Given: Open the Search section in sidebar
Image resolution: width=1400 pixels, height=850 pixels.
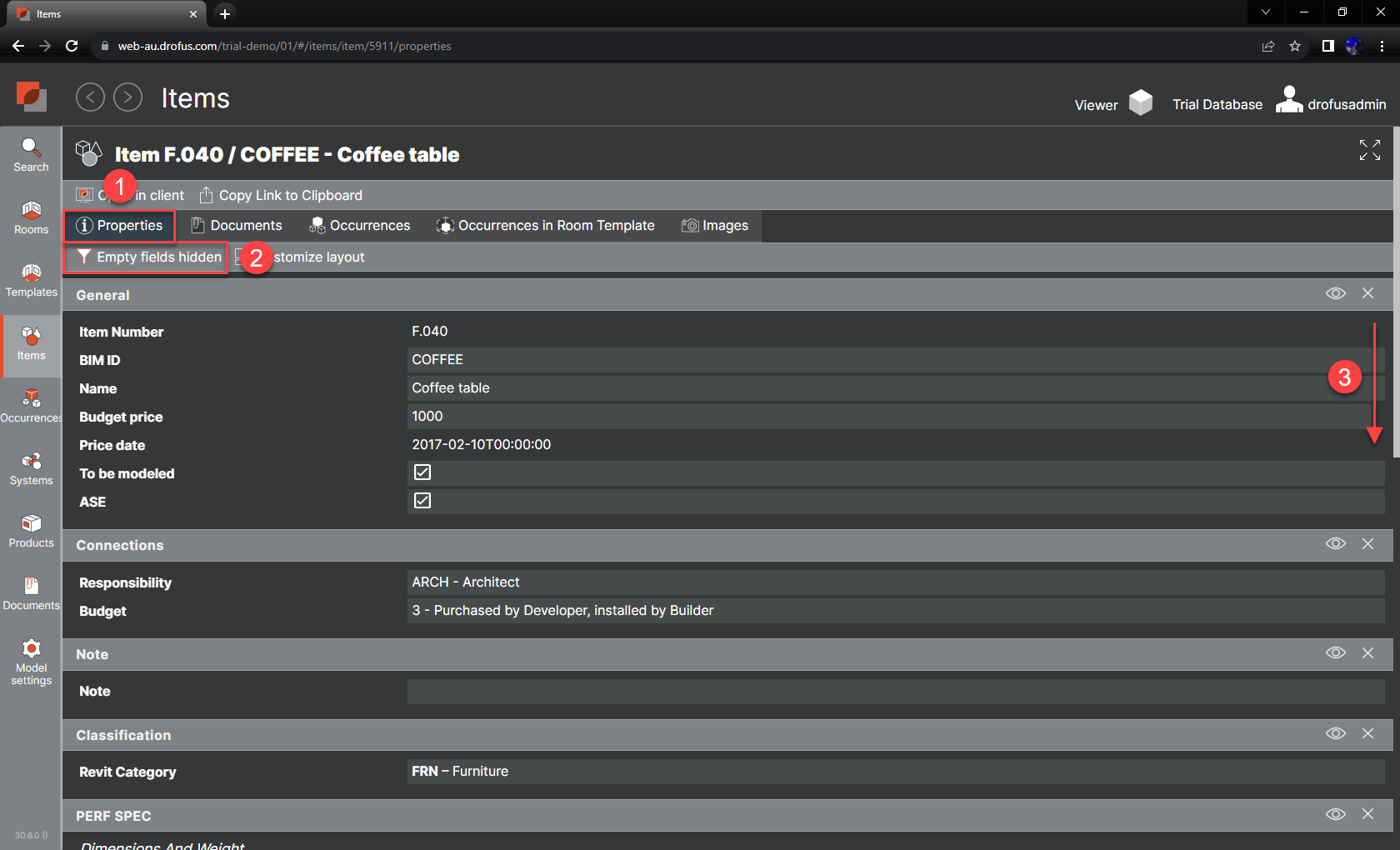Looking at the screenshot, I should (31, 155).
